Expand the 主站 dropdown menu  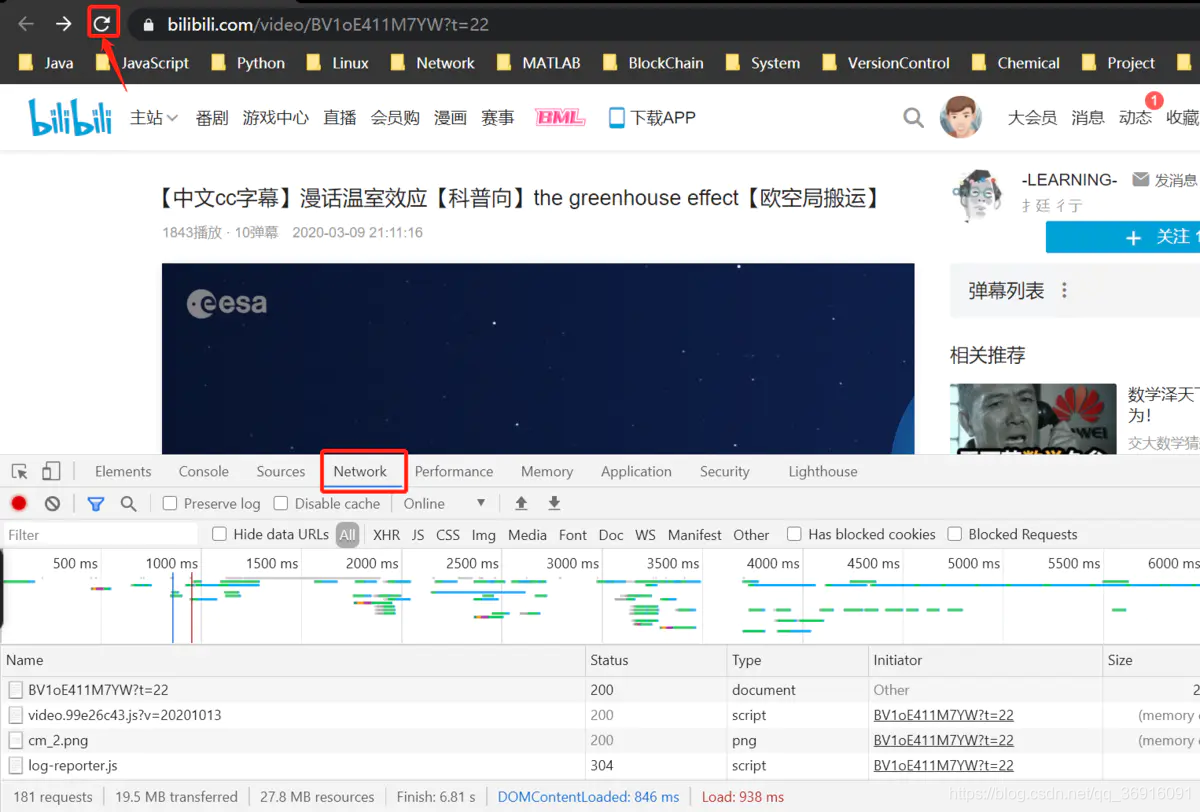153,118
